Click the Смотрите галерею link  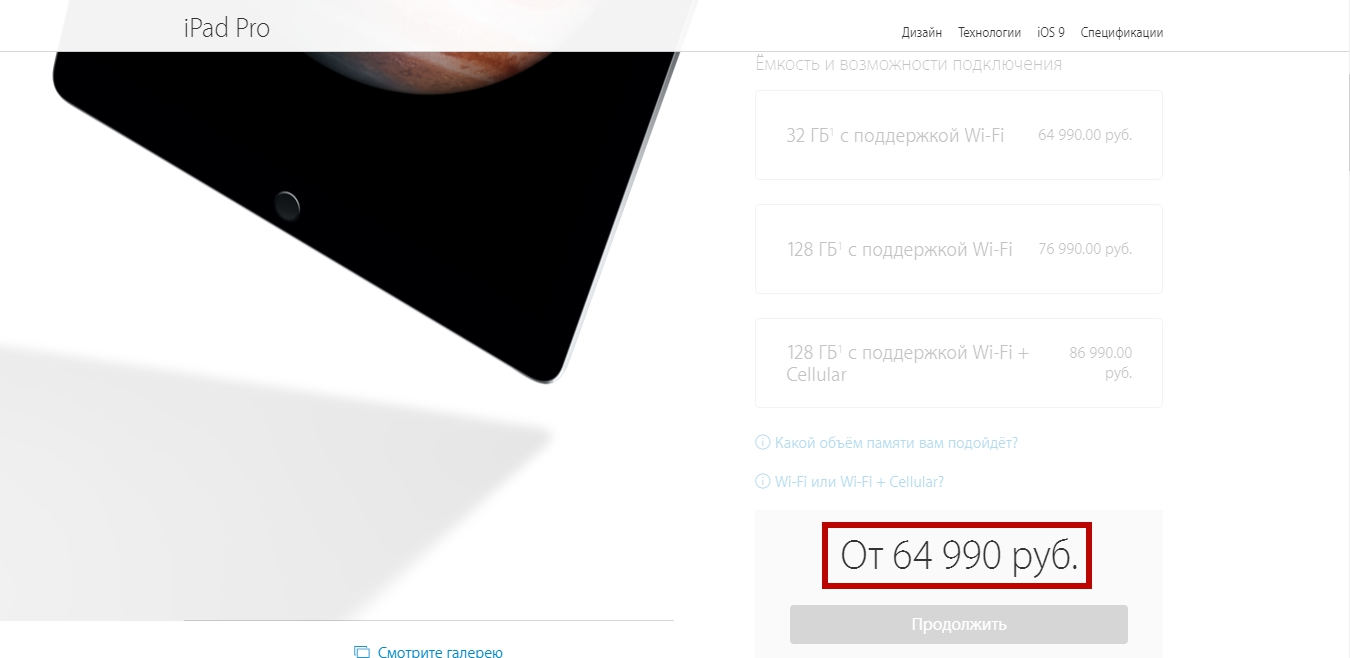pos(440,652)
